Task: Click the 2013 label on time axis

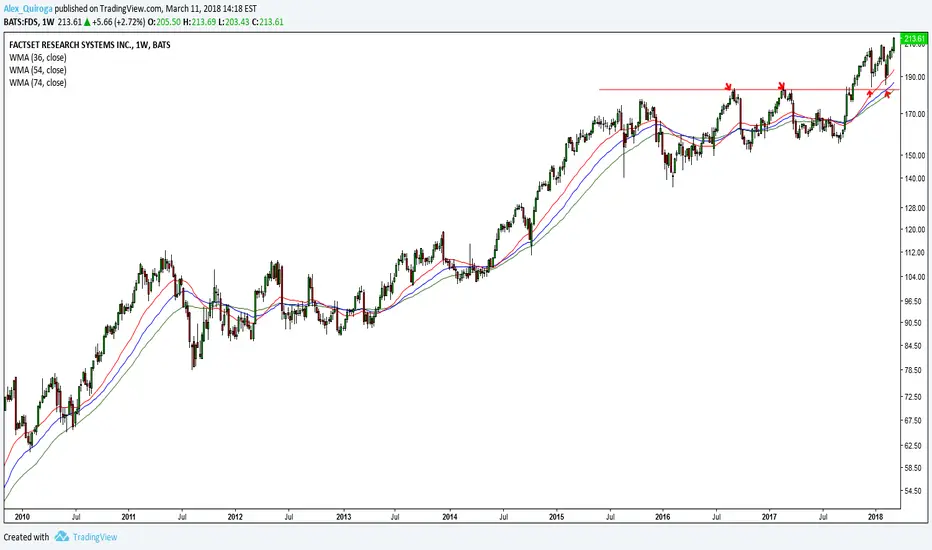Action: tap(344, 517)
